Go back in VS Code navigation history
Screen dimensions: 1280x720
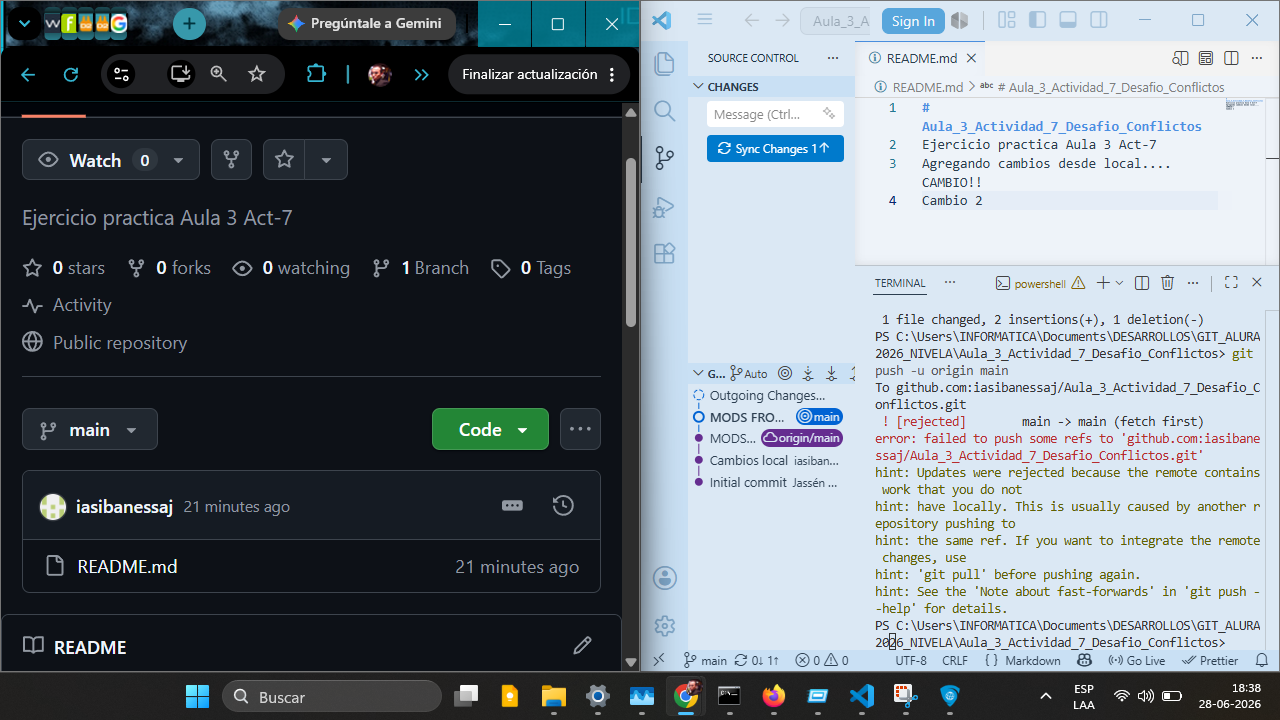pyautogui.click(x=751, y=20)
